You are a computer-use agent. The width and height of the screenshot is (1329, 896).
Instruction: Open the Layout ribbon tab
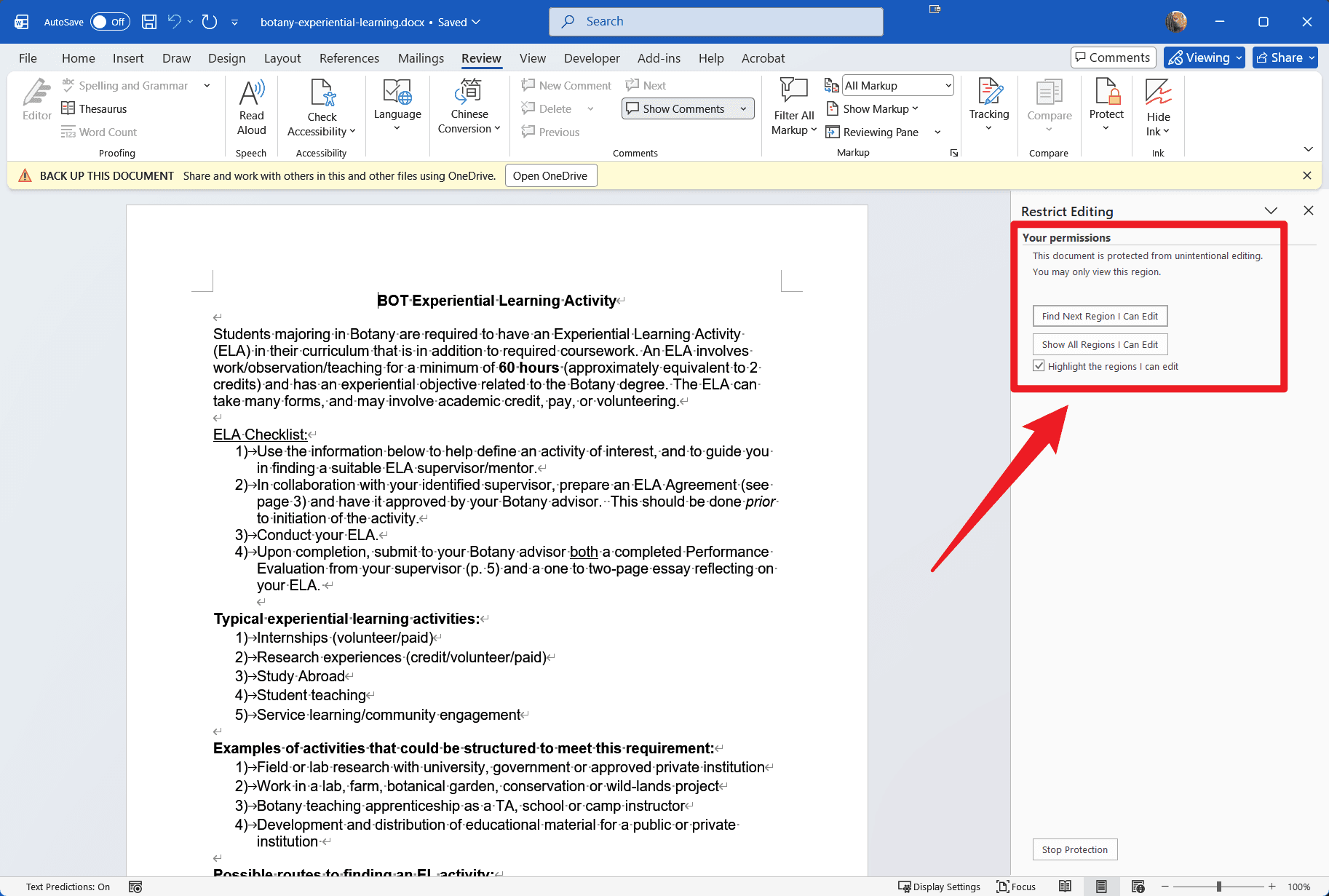tap(282, 58)
